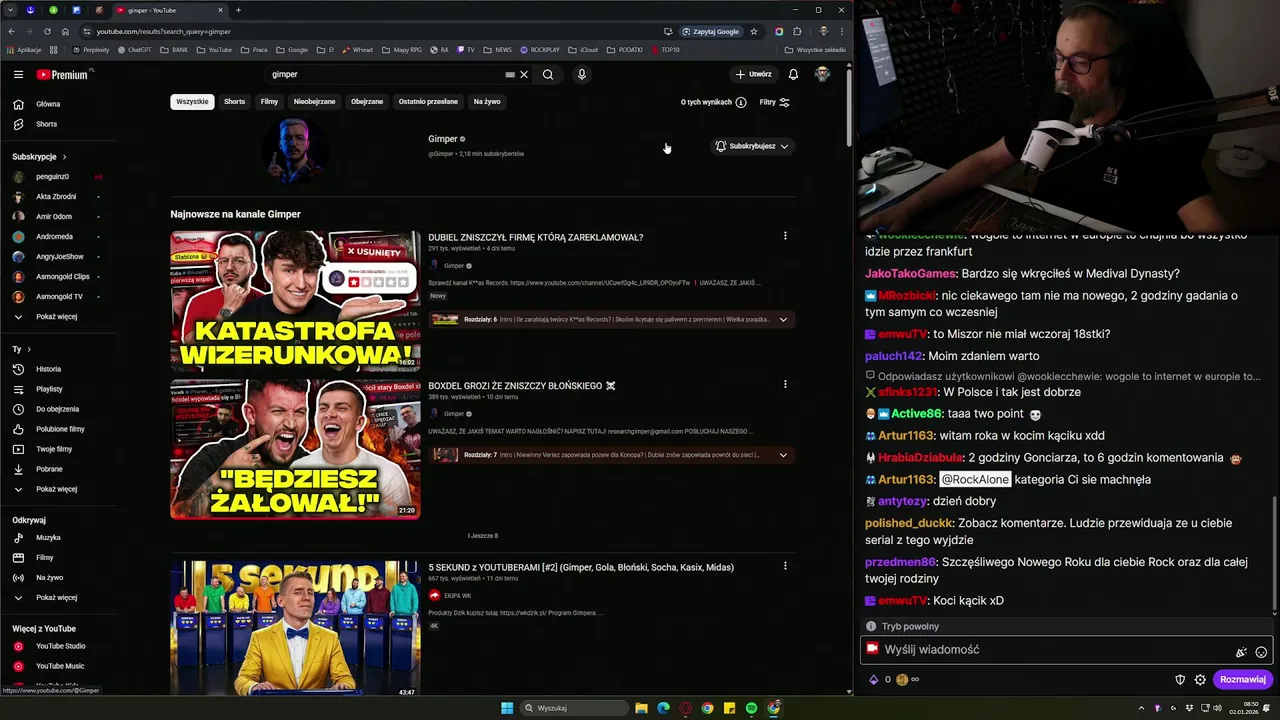Open options for DUBIEL ZNISZCZYŁ video

(x=785, y=236)
